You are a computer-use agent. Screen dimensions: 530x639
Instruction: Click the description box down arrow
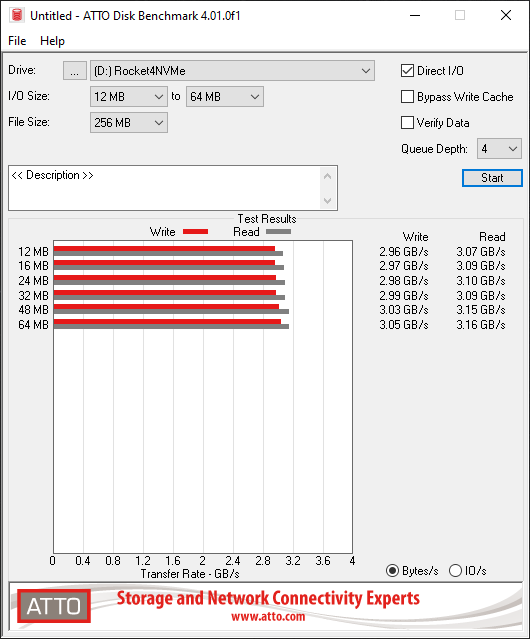click(x=328, y=201)
